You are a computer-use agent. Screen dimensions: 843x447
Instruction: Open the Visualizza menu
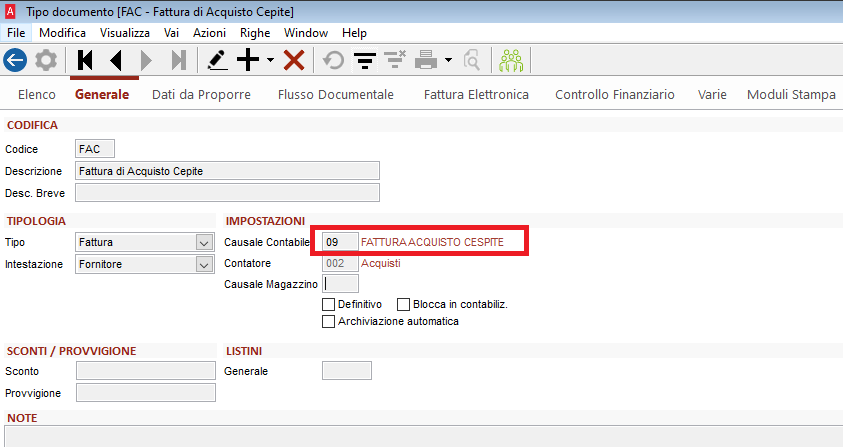coord(125,33)
